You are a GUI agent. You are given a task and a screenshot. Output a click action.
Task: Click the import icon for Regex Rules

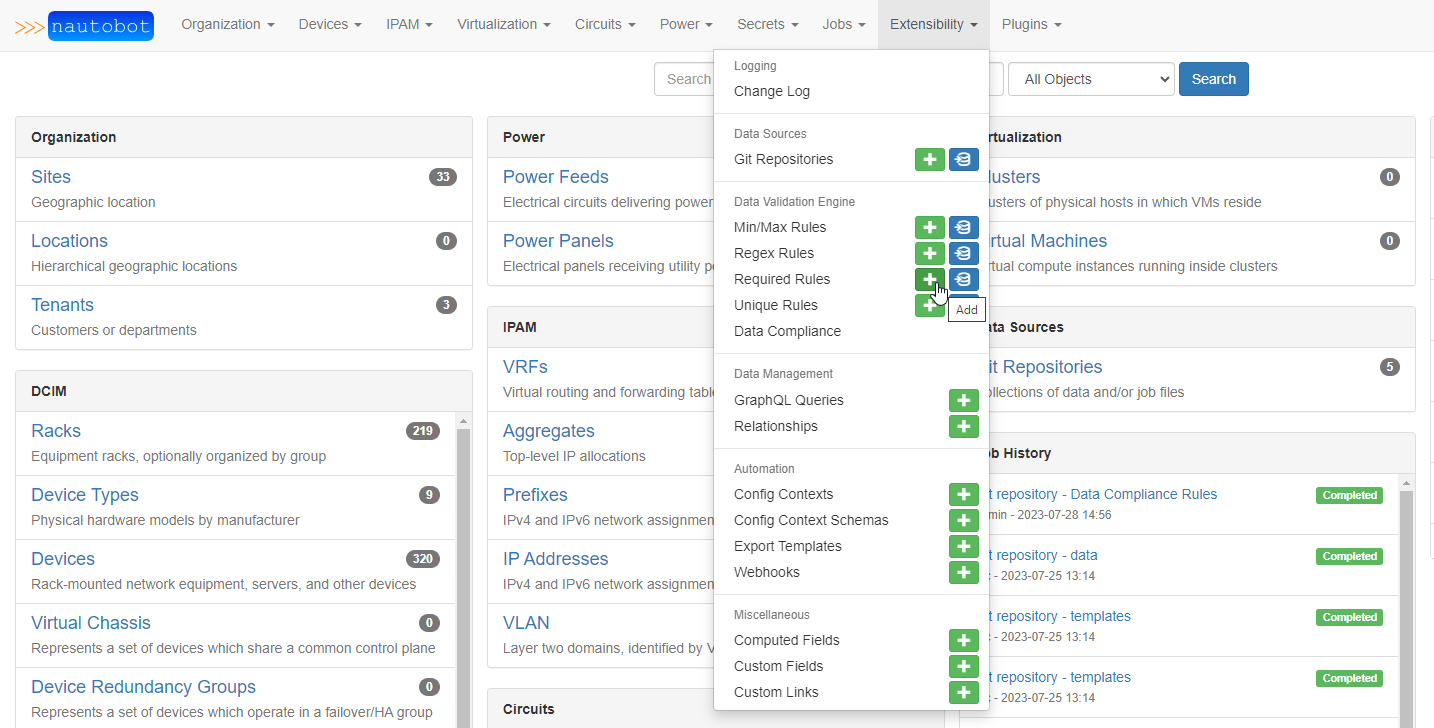pos(963,253)
